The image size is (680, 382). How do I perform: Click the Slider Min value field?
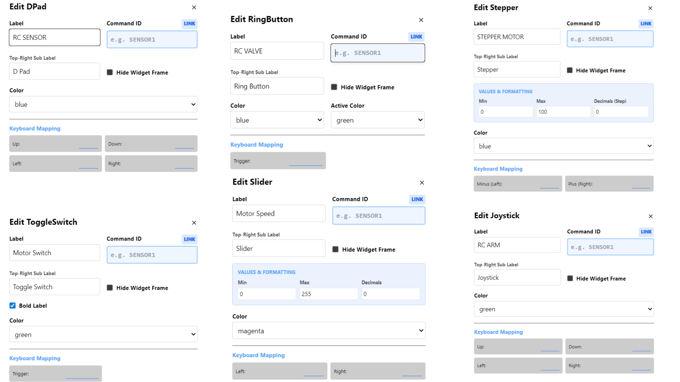(267, 294)
